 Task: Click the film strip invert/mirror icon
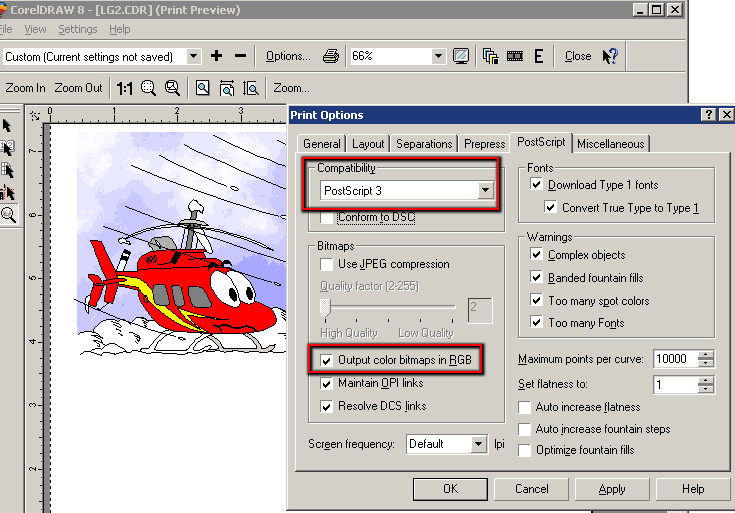pos(515,56)
